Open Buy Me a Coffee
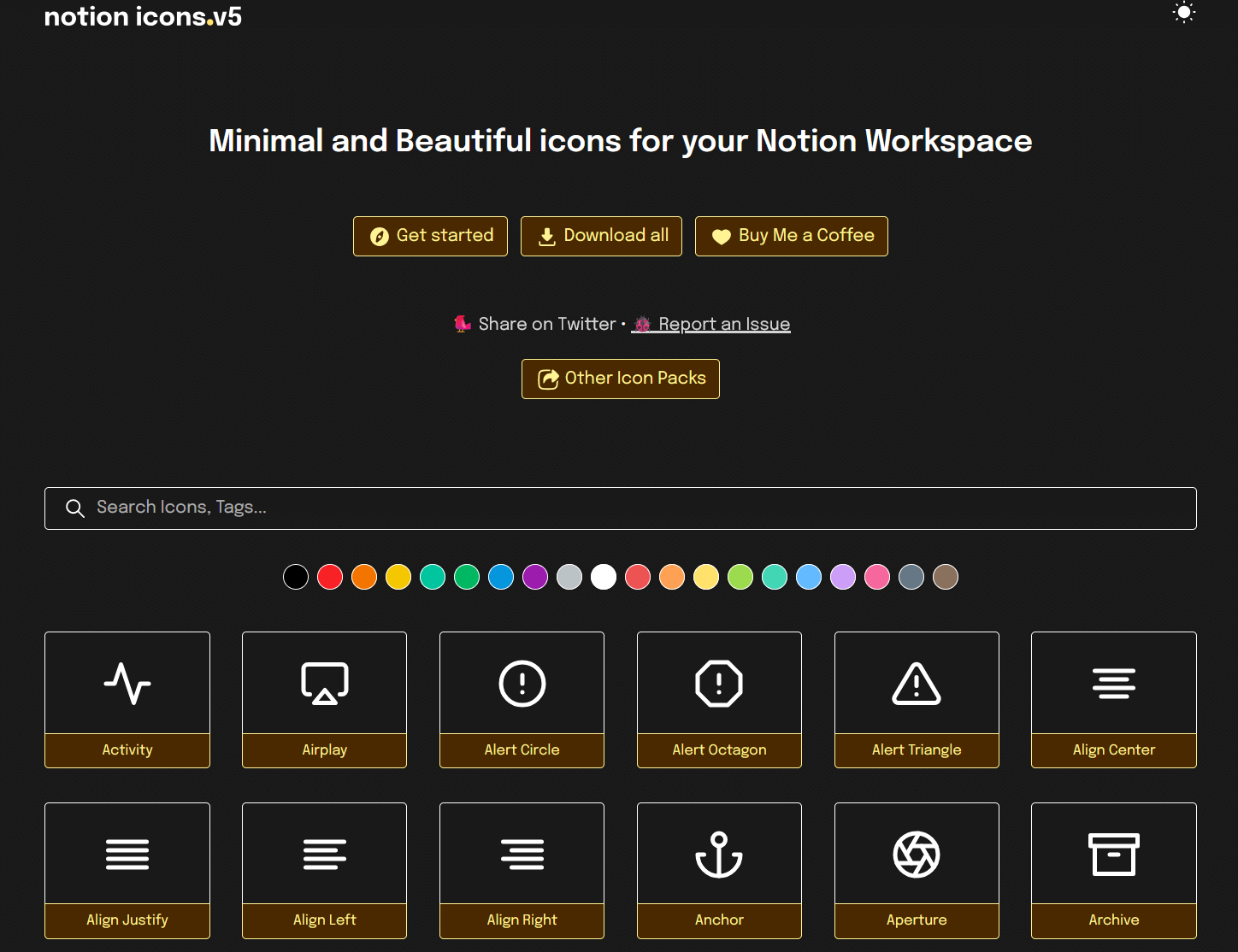The image size is (1238, 952). tap(792, 236)
